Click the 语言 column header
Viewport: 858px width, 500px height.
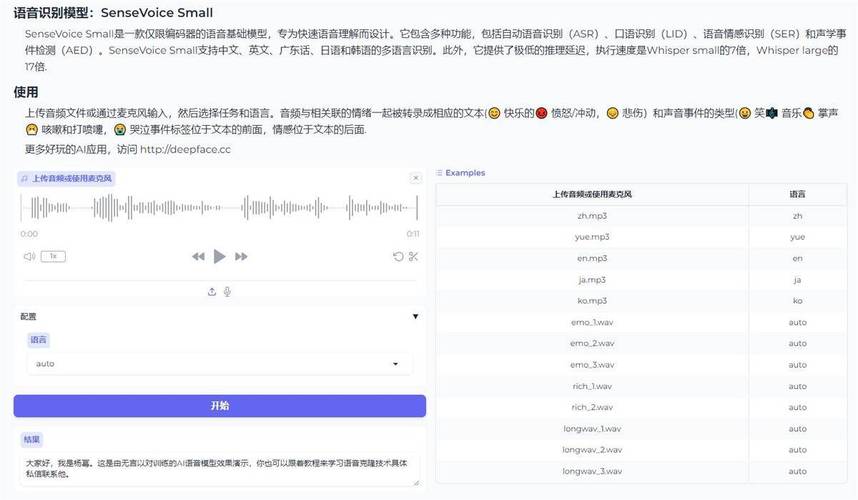[x=797, y=194]
